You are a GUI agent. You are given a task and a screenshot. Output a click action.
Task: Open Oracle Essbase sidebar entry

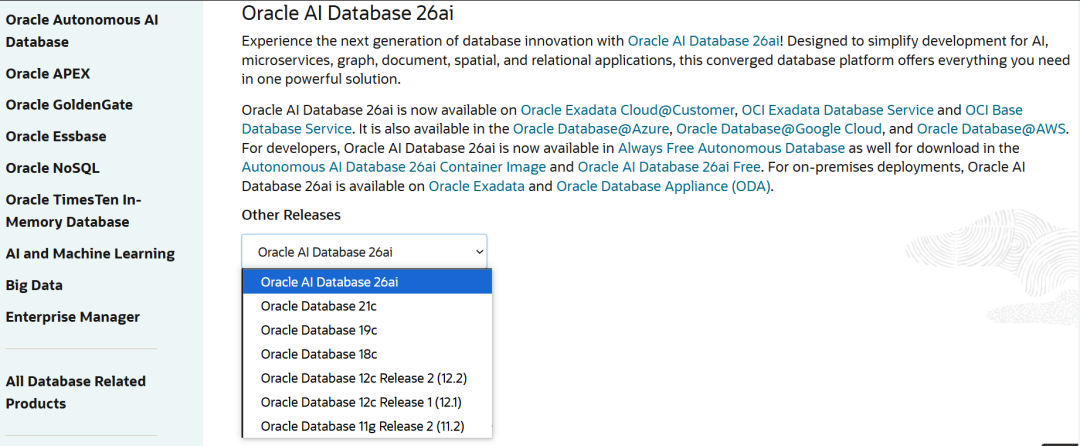[56, 136]
